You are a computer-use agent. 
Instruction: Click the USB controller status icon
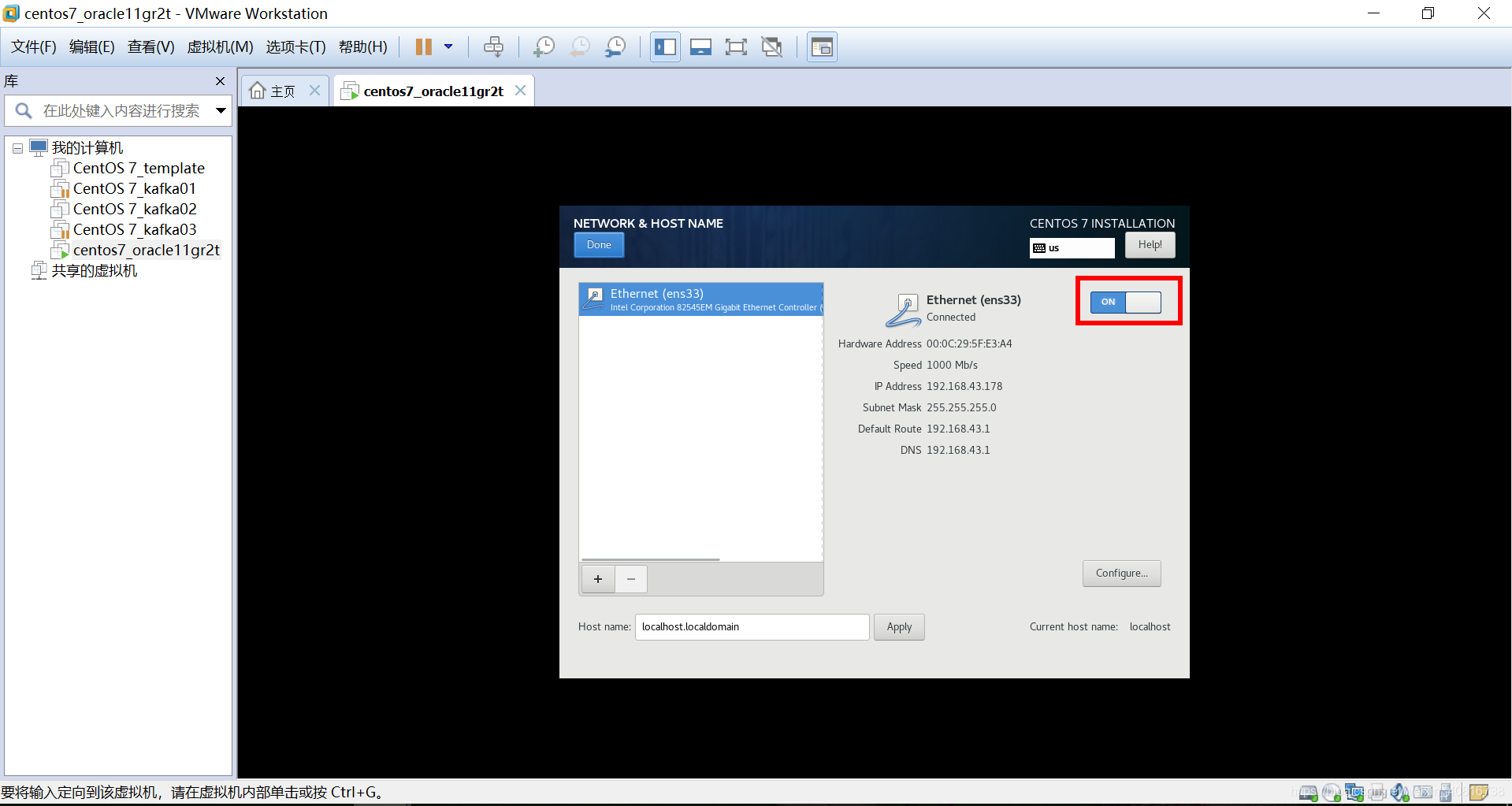pos(1446,793)
